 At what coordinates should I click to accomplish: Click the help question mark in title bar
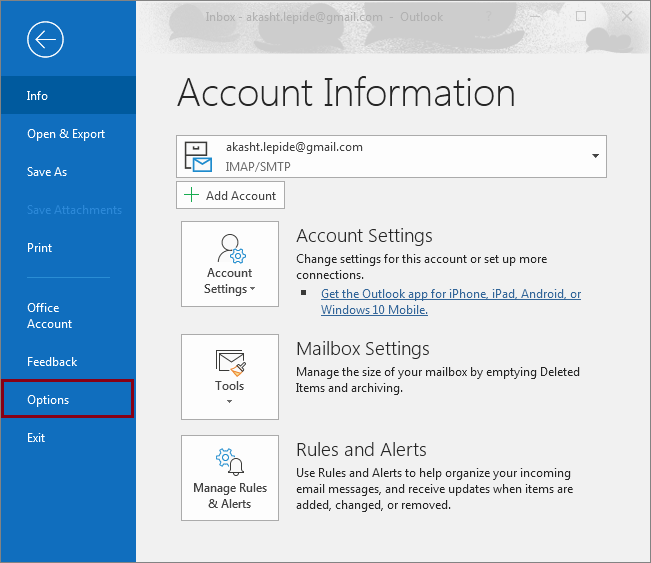tap(489, 17)
